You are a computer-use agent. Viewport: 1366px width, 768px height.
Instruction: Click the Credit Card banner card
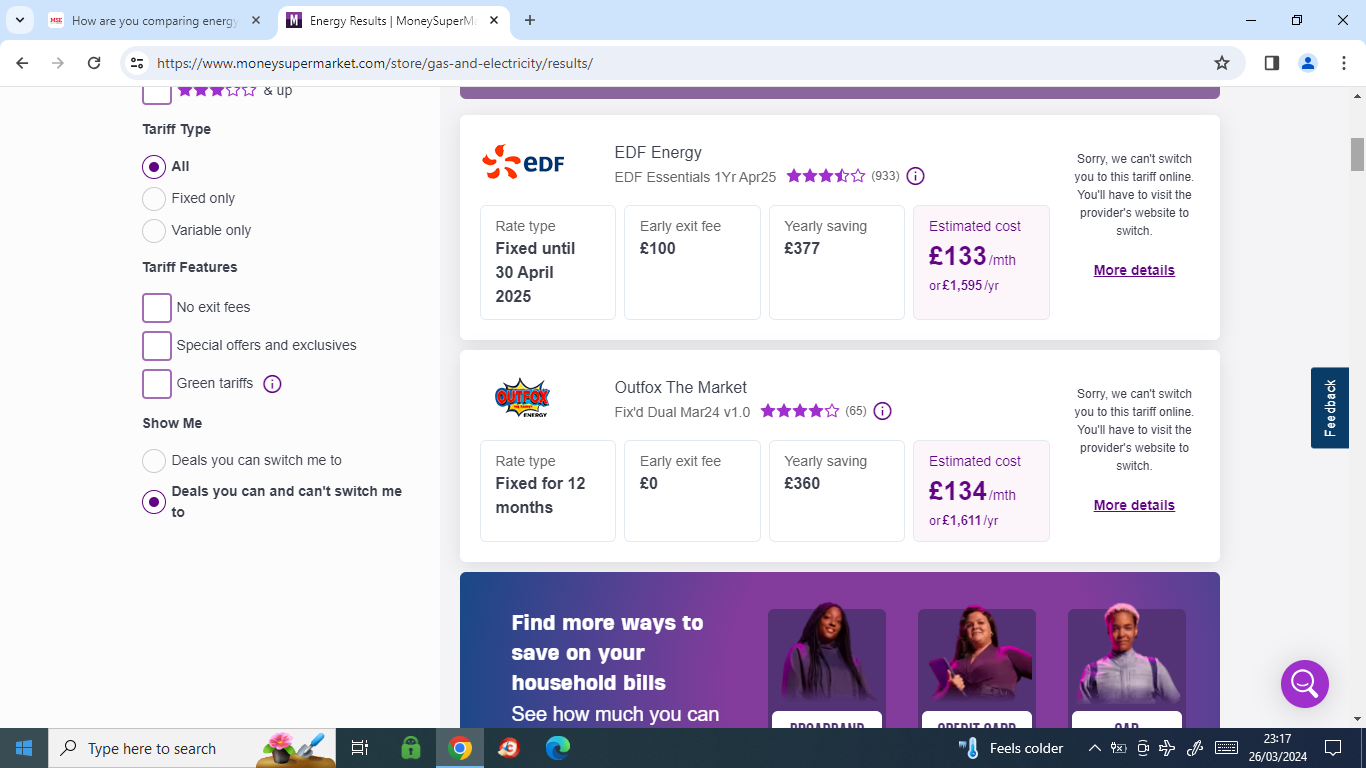tap(977, 668)
